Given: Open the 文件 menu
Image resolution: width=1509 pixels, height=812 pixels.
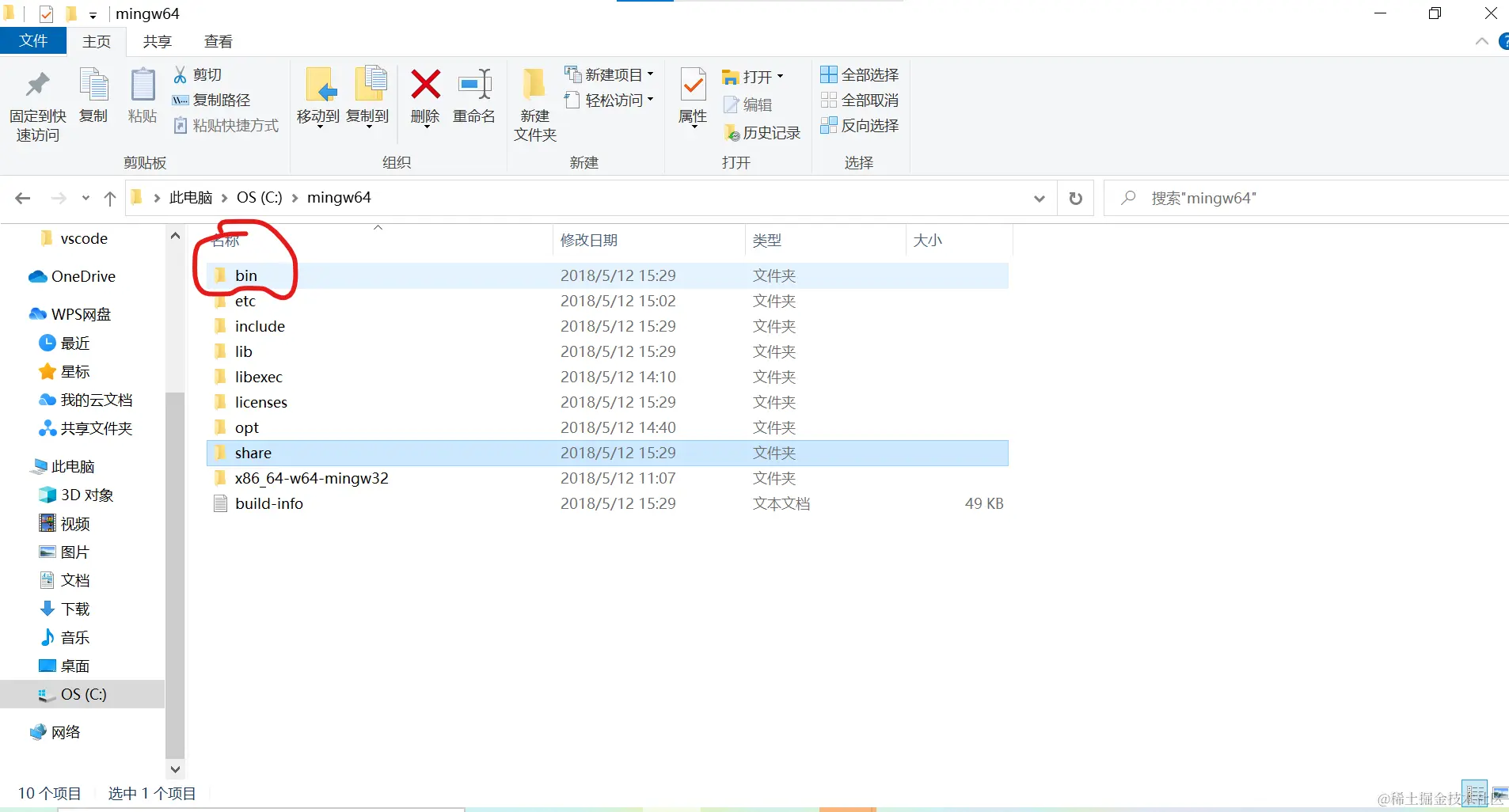Looking at the screenshot, I should tap(32, 41).
